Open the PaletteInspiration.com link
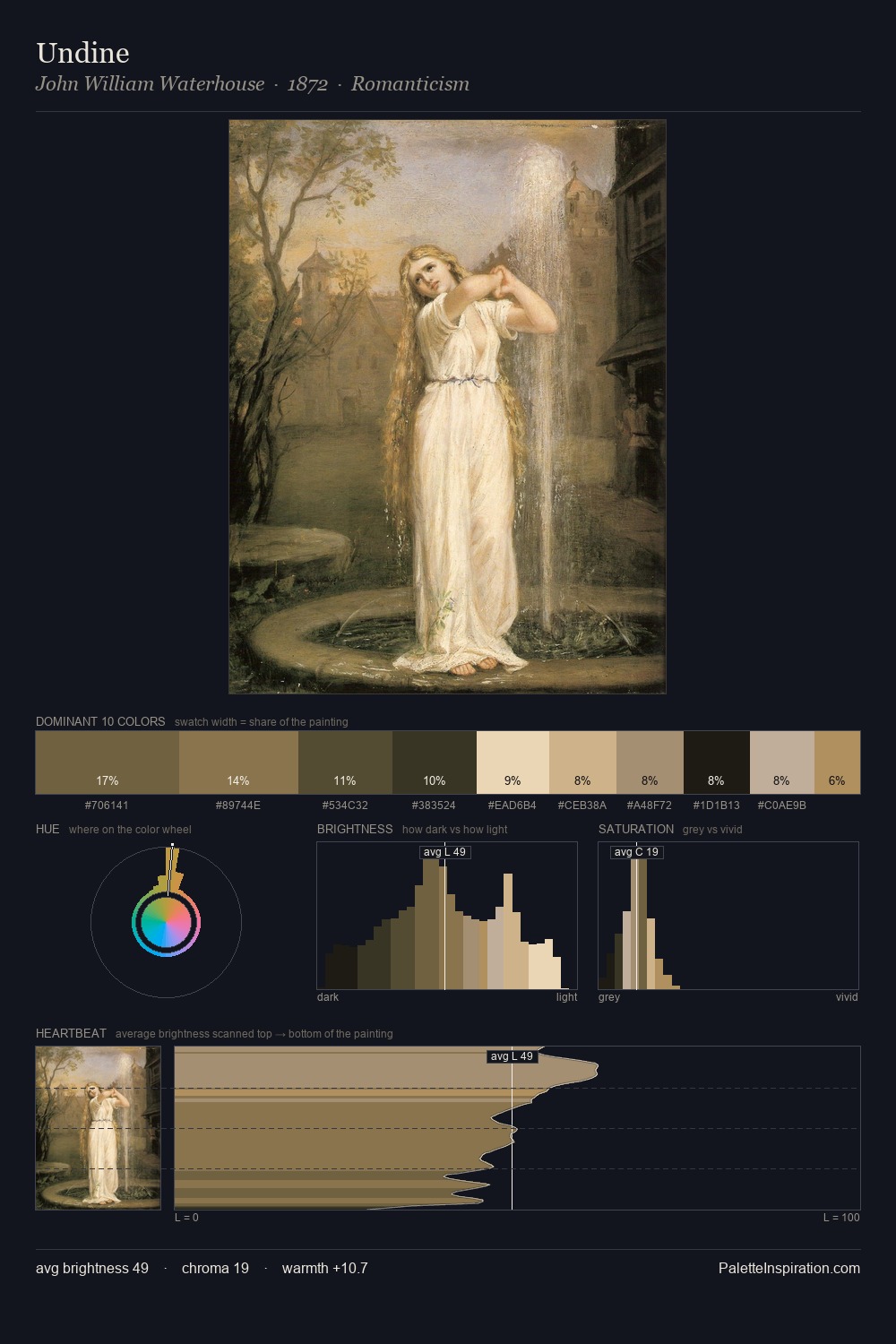Screen dimensions: 896x1344 pyautogui.click(x=789, y=1268)
